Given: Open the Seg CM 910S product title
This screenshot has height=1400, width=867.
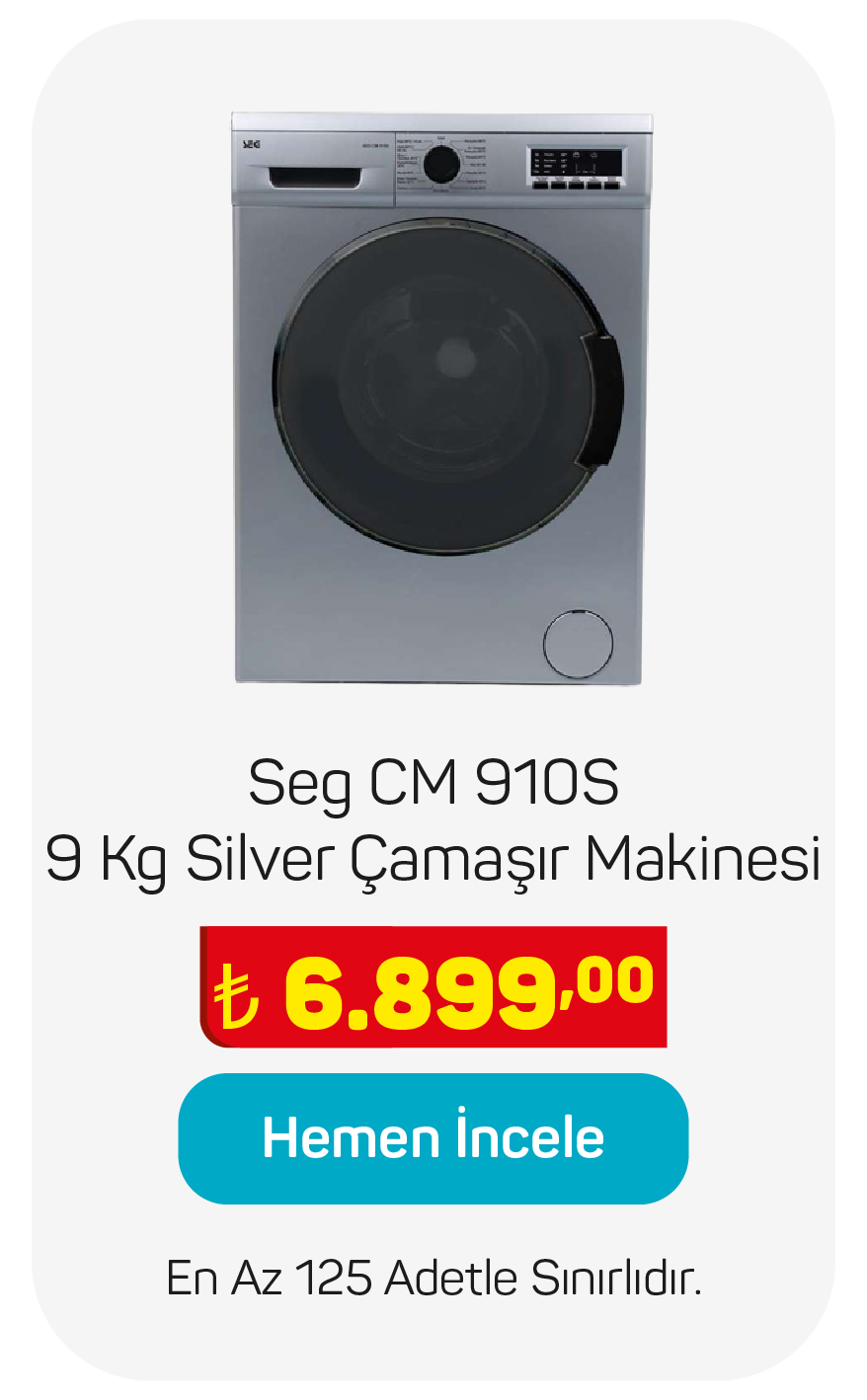Looking at the screenshot, I should pyautogui.click(x=433, y=785).
